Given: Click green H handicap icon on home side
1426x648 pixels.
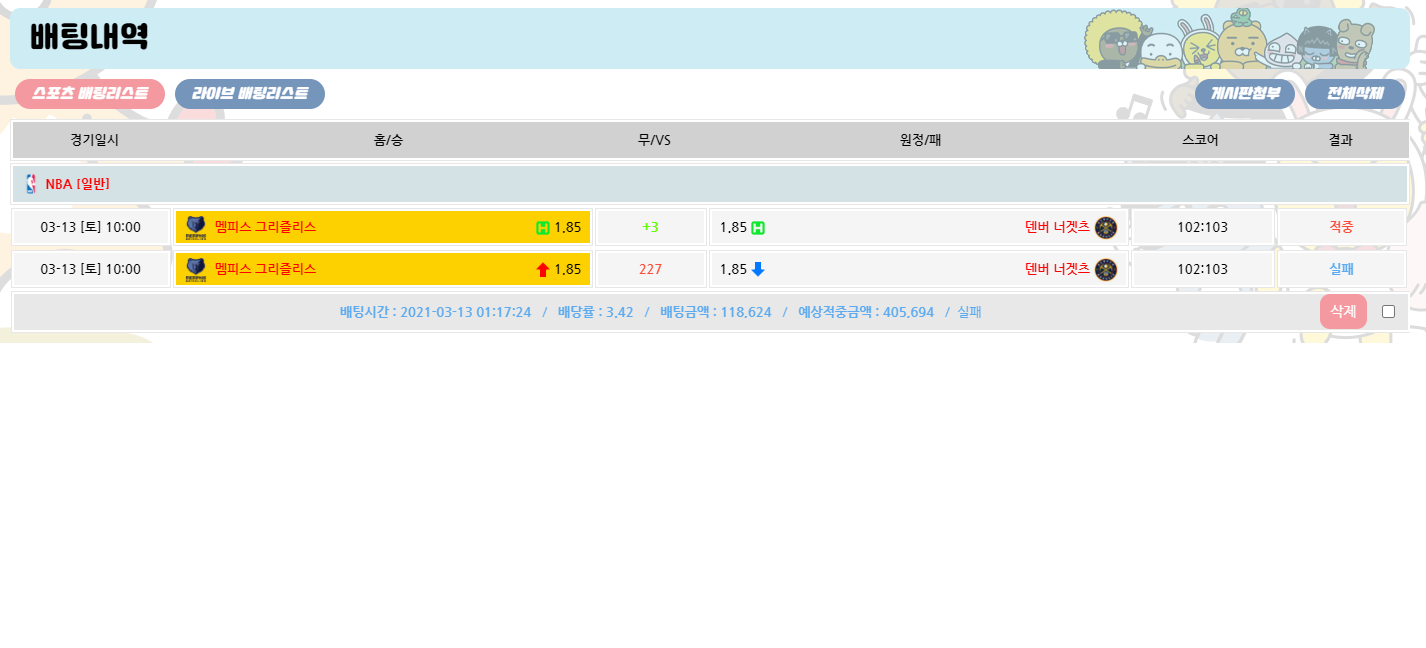Looking at the screenshot, I should [543, 228].
